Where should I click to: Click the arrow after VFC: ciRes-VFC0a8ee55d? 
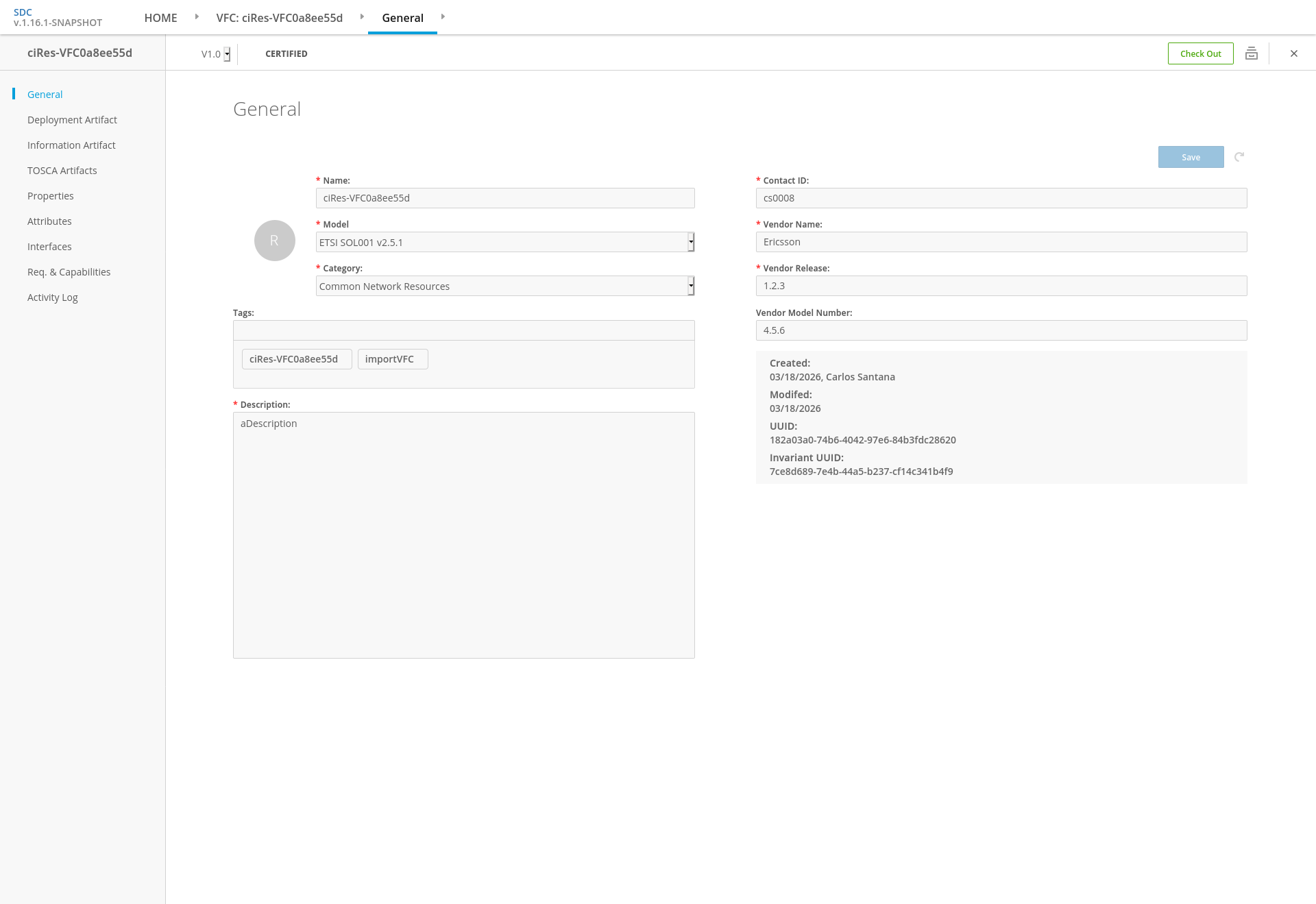point(362,17)
